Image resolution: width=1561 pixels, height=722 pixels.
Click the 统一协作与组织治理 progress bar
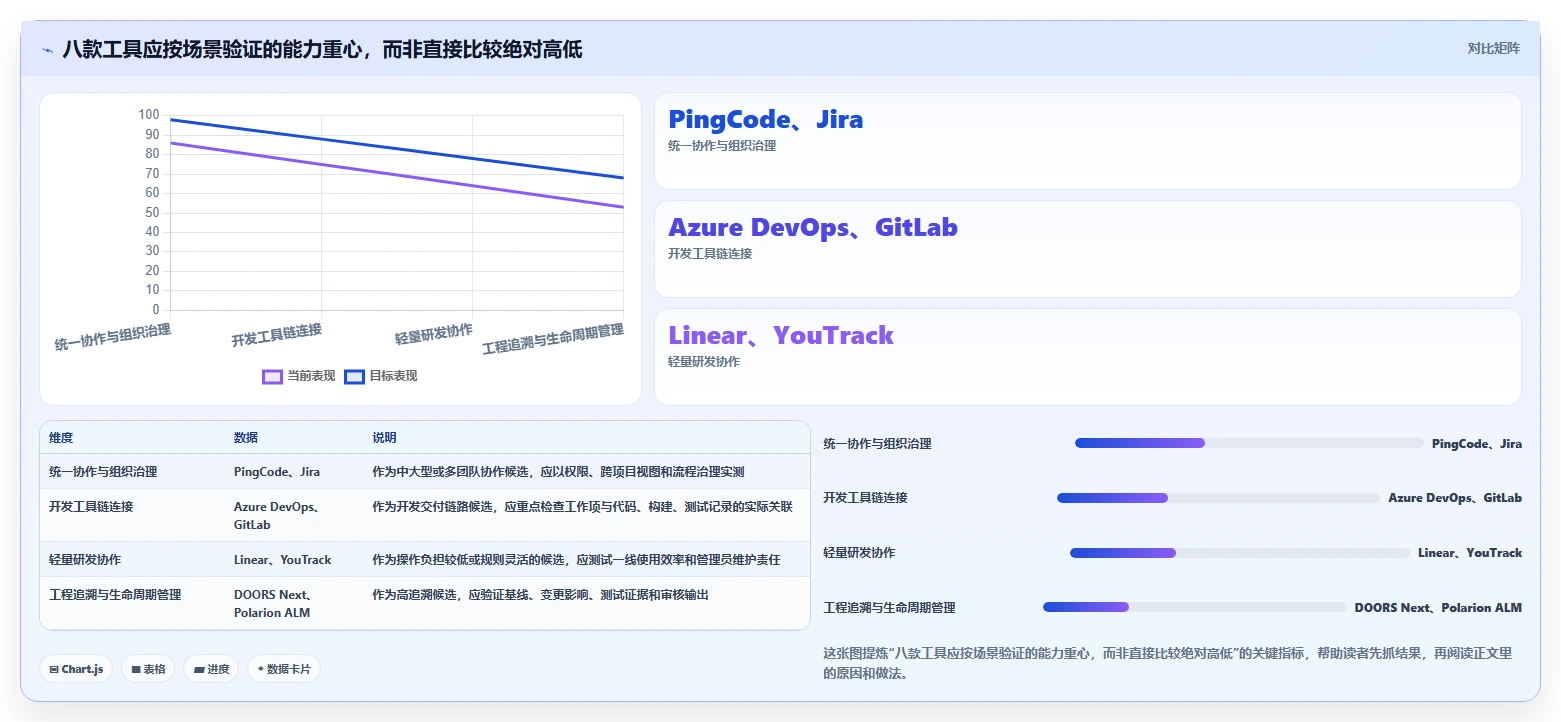tap(1249, 443)
